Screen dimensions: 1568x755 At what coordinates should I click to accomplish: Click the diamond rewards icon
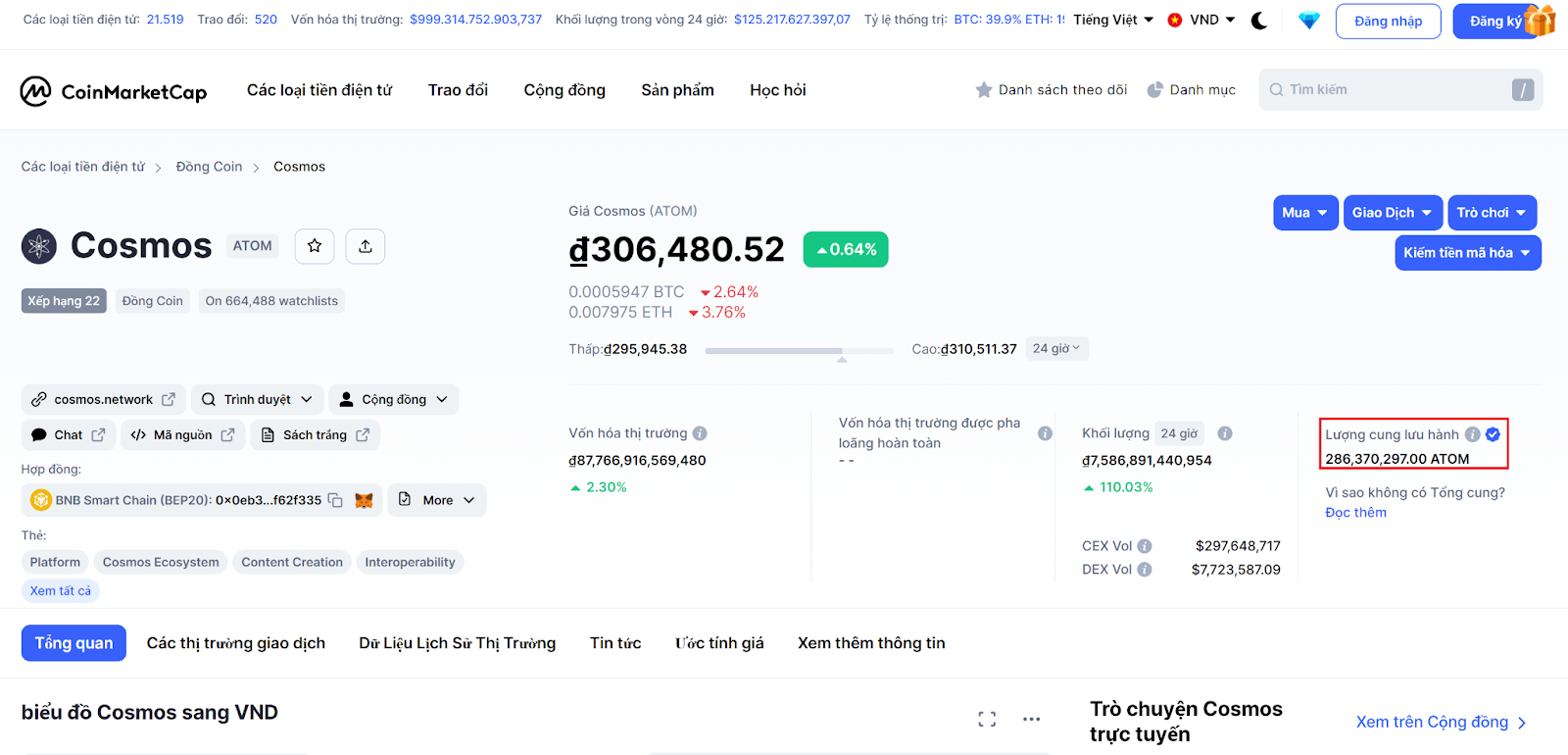[1309, 21]
